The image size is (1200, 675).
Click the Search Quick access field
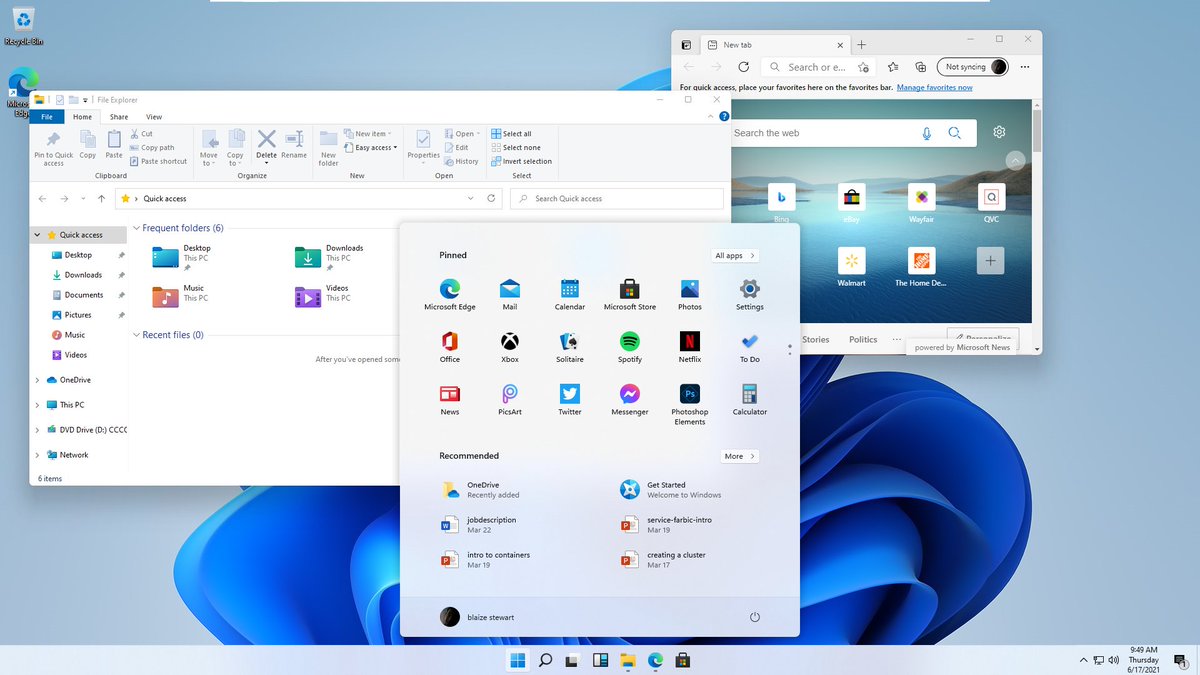click(615, 198)
